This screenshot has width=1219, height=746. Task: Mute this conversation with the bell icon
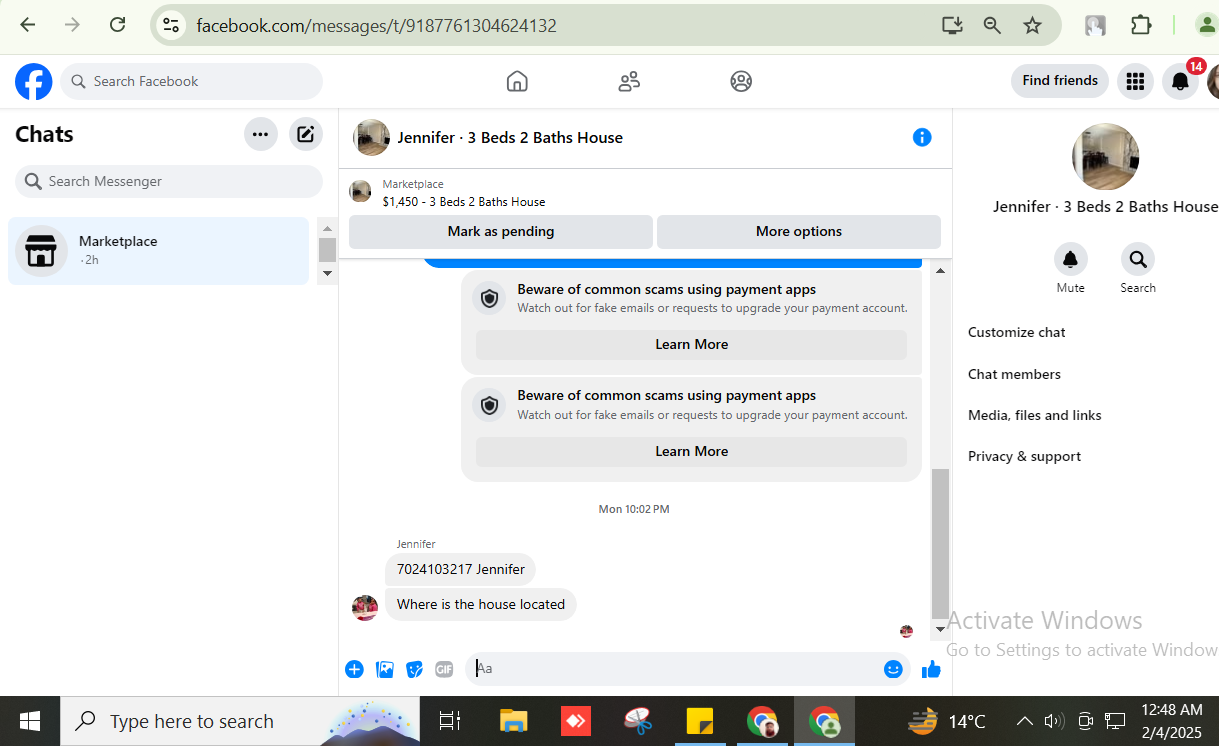coord(1070,260)
